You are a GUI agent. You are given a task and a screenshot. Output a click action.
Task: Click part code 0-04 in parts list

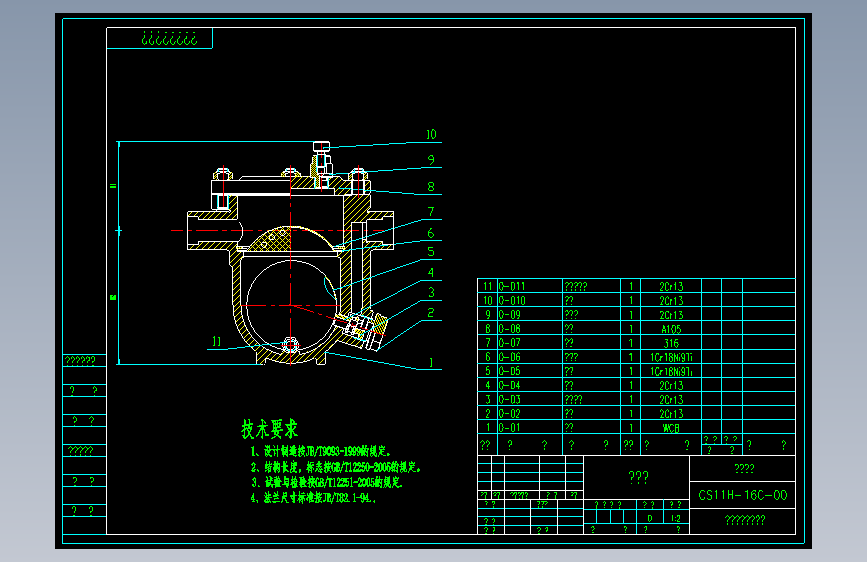[510, 385]
